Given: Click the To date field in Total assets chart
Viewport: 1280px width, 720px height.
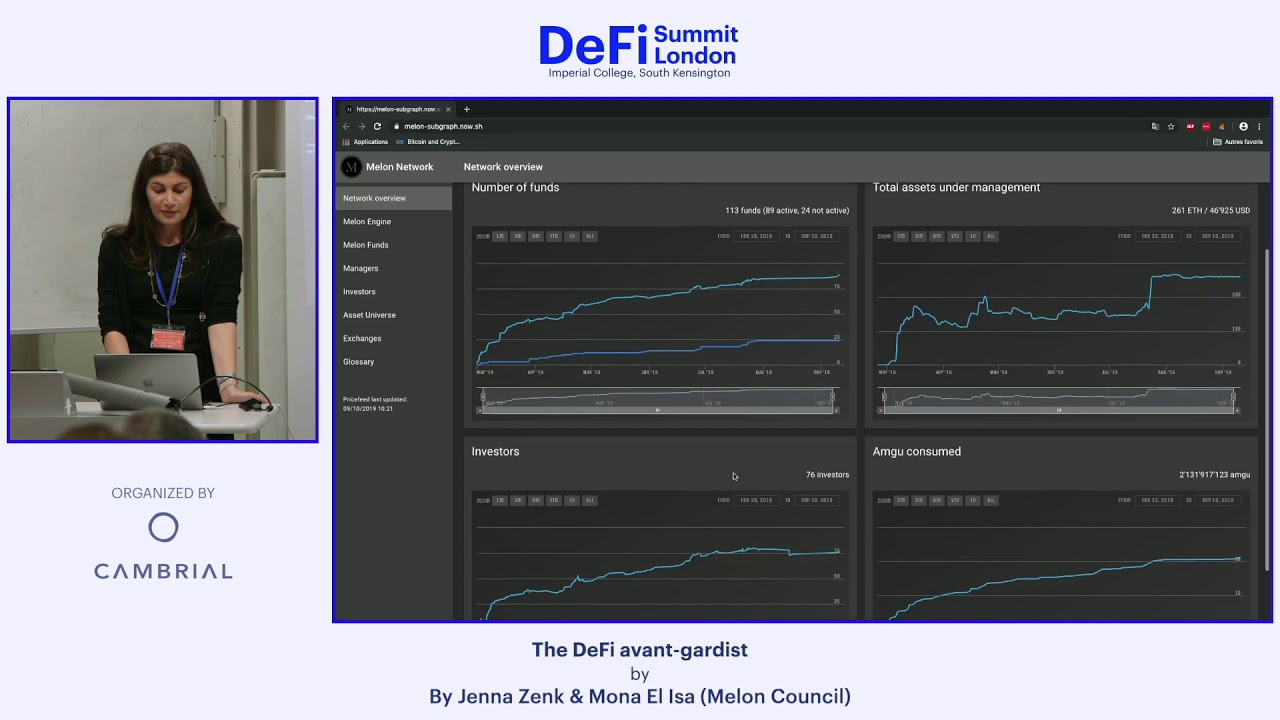Looking at the screenshot, I should tap(1218, 236).
